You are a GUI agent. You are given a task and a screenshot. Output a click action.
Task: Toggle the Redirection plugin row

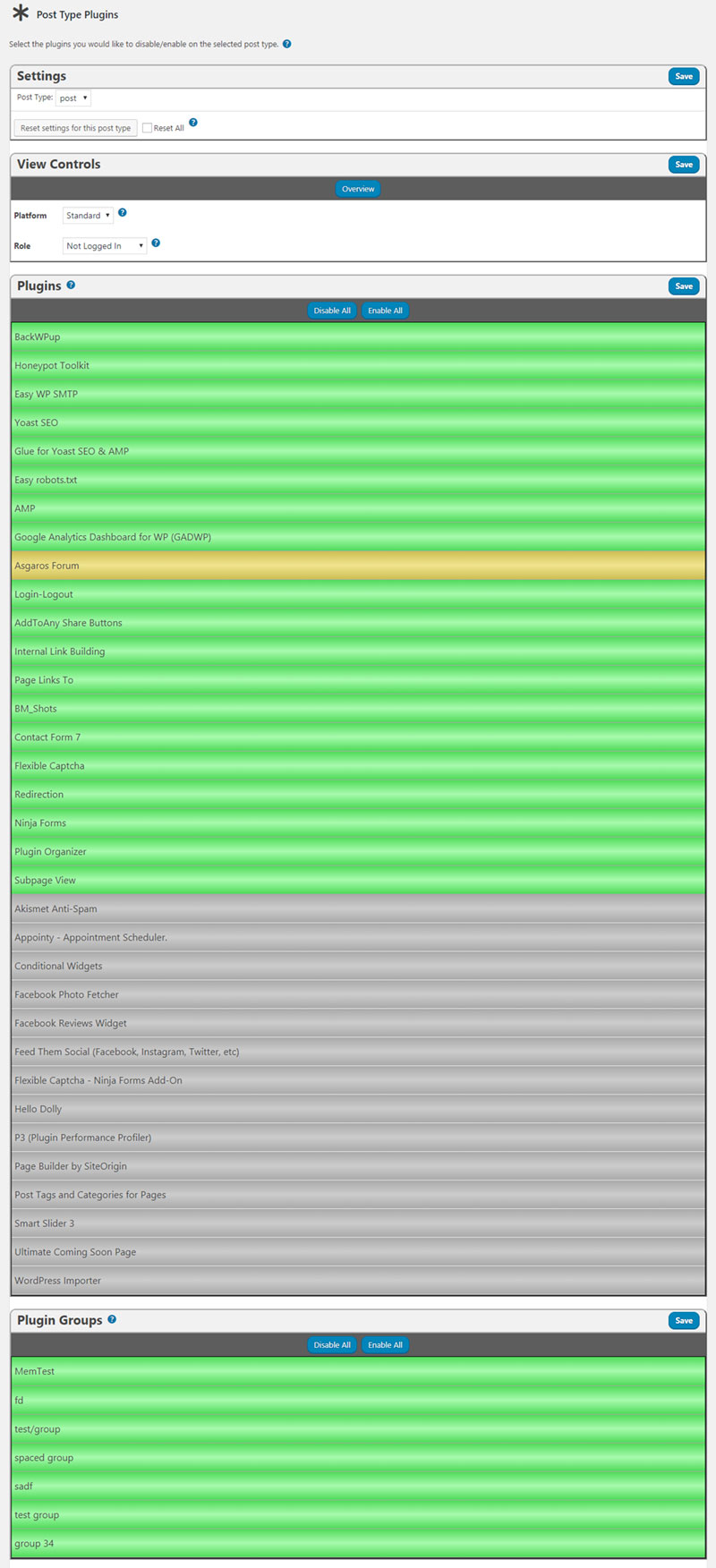[x=358, y=795]
